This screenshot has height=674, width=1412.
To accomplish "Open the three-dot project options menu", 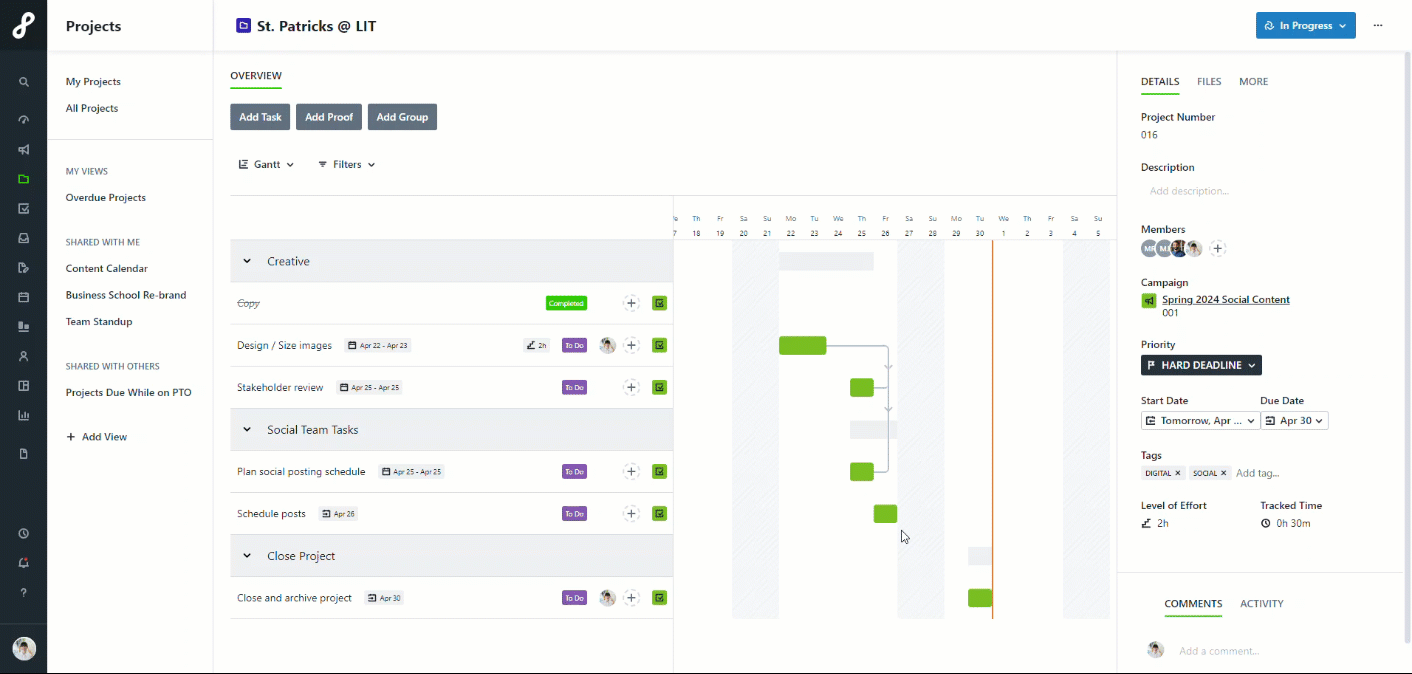I will pos(1378,26).
